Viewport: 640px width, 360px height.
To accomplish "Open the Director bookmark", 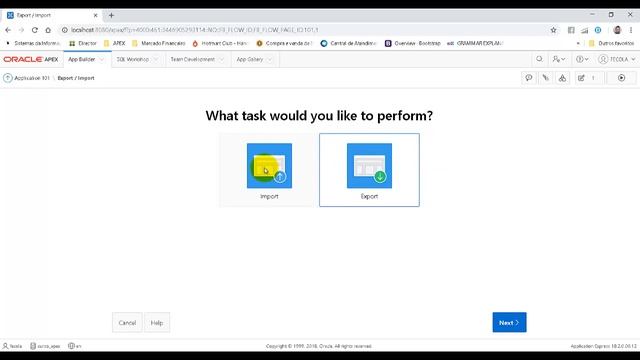I will click(83, 43).
